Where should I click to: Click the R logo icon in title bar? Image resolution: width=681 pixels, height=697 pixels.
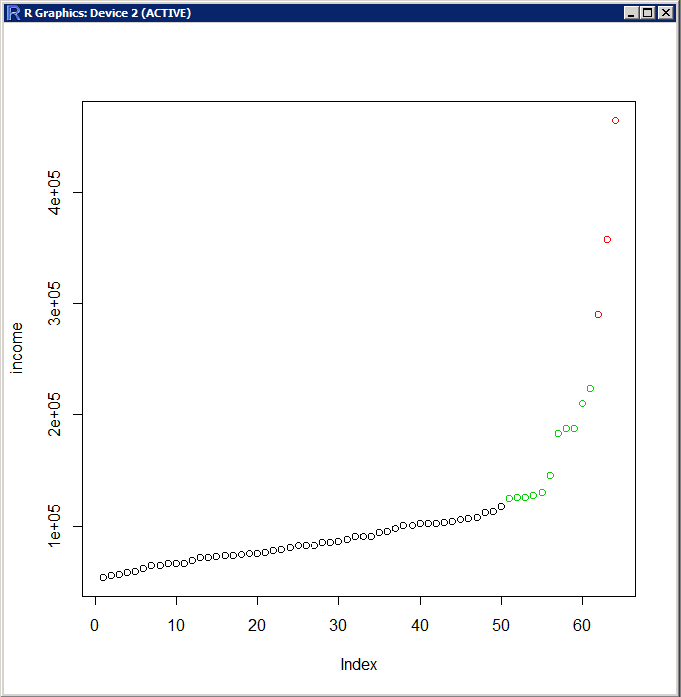click(x=14, y=13)
